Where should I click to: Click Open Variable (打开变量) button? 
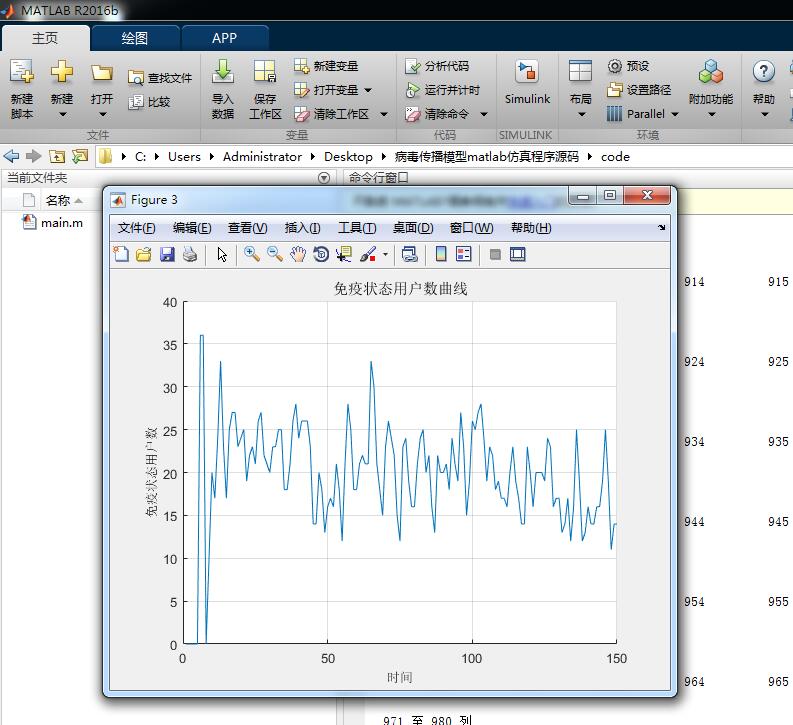click(326, 90)
